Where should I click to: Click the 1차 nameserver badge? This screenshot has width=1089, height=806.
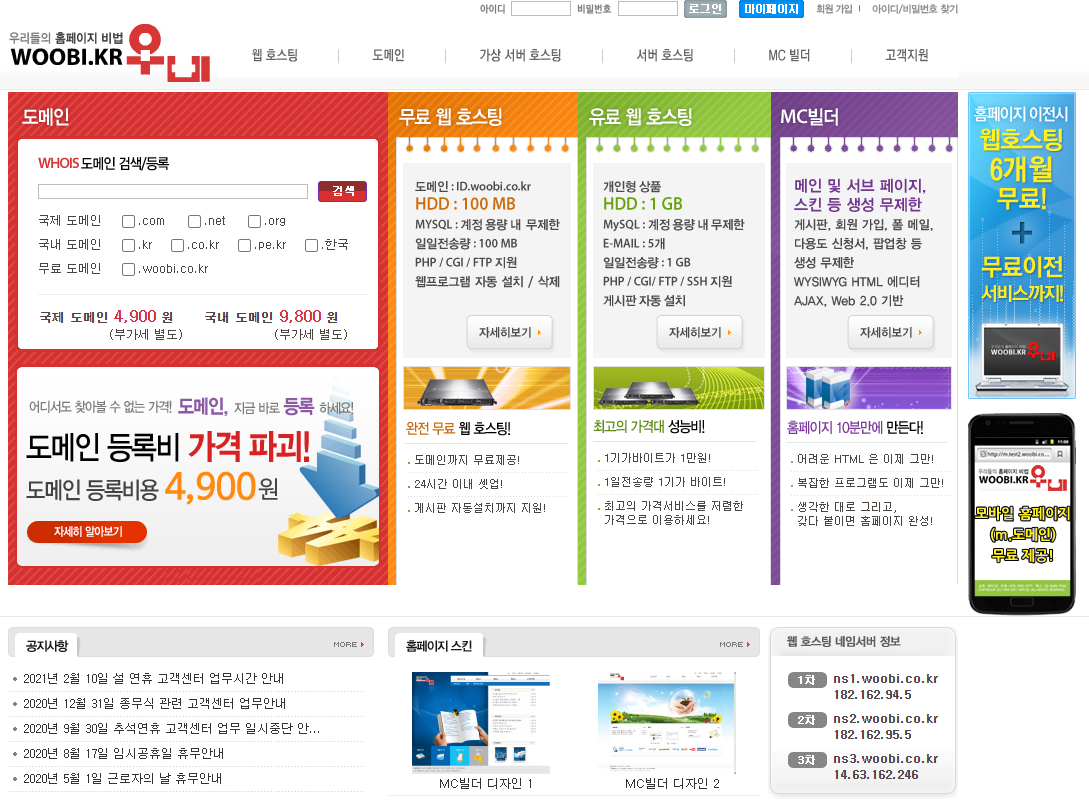coord(806,680)
